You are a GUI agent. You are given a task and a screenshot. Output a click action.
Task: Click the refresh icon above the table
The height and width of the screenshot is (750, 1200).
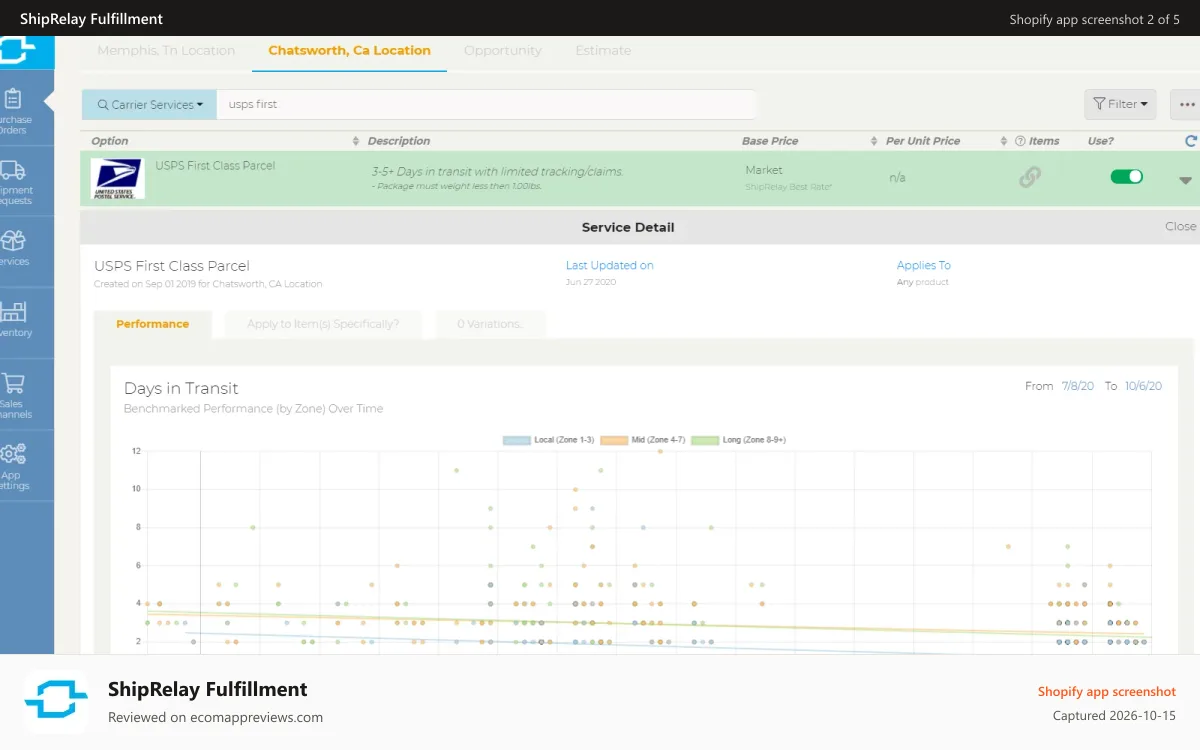click(x=1190, y=141)
